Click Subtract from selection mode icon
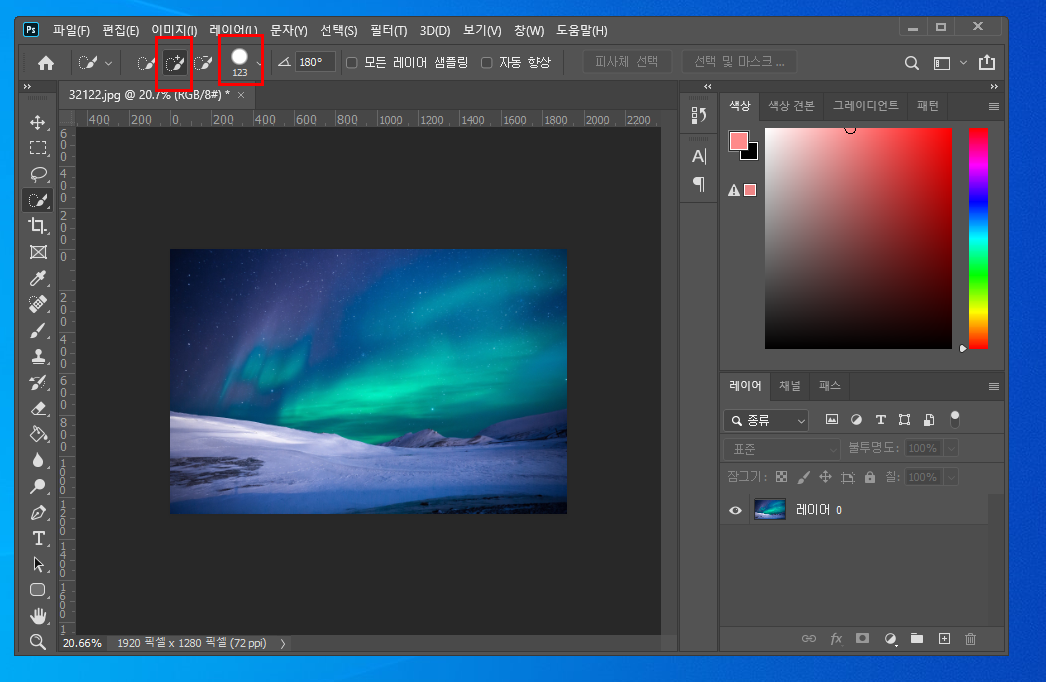 tap(203, 63)
